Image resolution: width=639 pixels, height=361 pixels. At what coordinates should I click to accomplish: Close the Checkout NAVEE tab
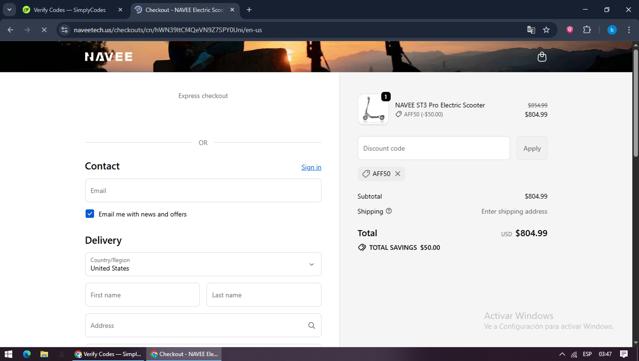pos(232,10)
